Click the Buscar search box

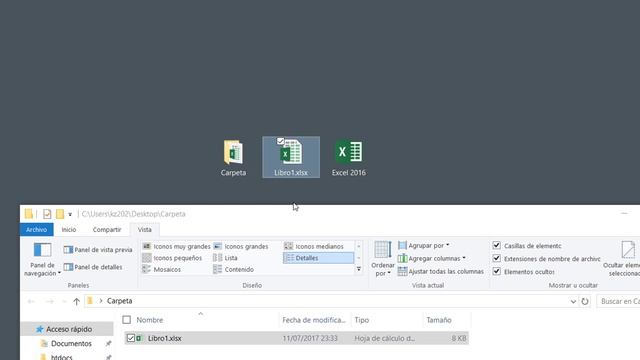pos(618,301)
